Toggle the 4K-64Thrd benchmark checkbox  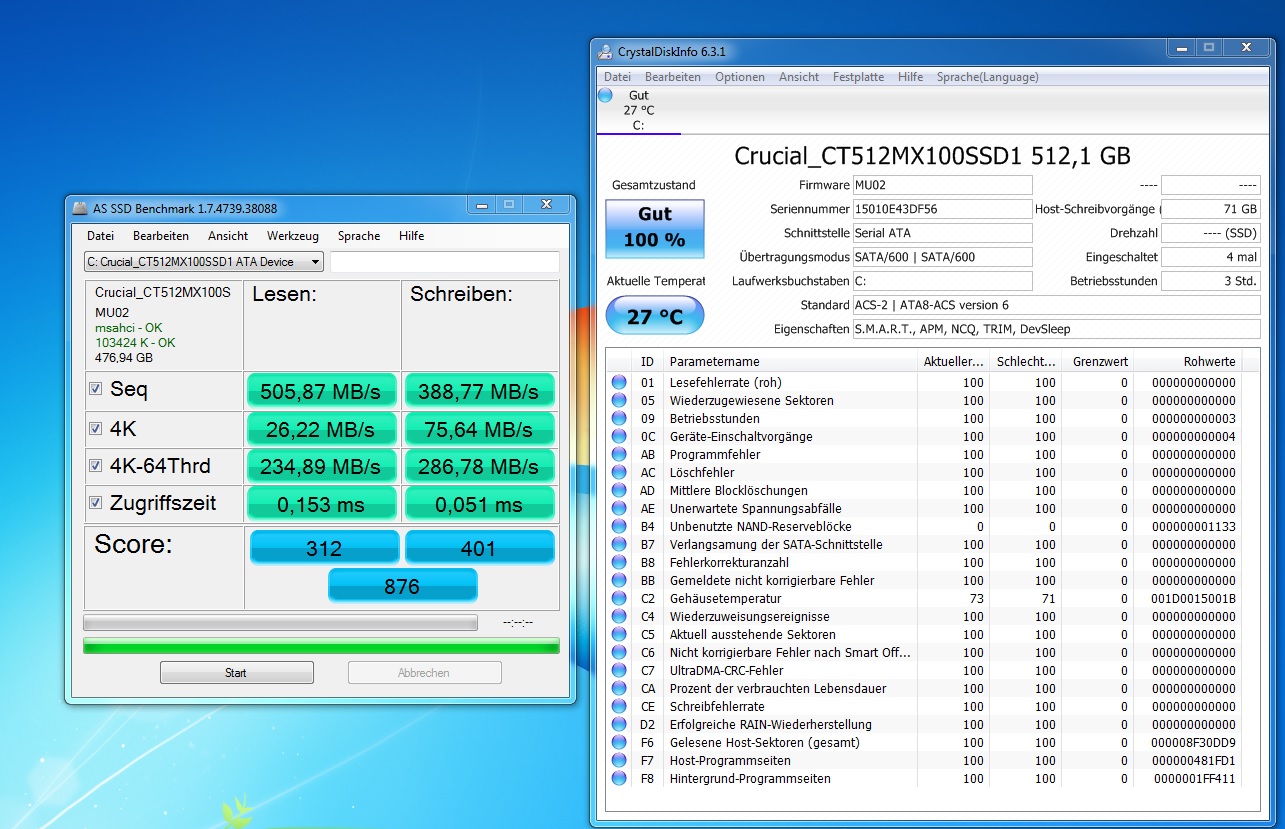click(x=96, y=465)
